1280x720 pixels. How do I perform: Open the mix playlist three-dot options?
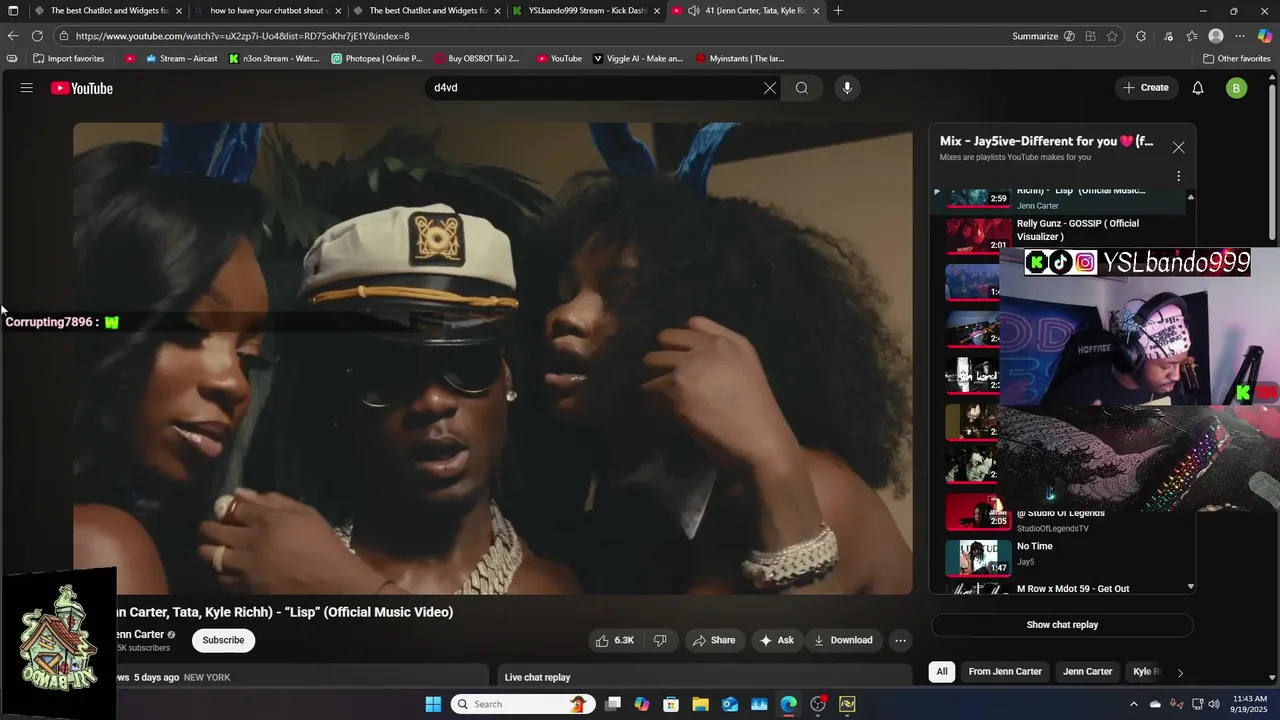(1178, 176)
